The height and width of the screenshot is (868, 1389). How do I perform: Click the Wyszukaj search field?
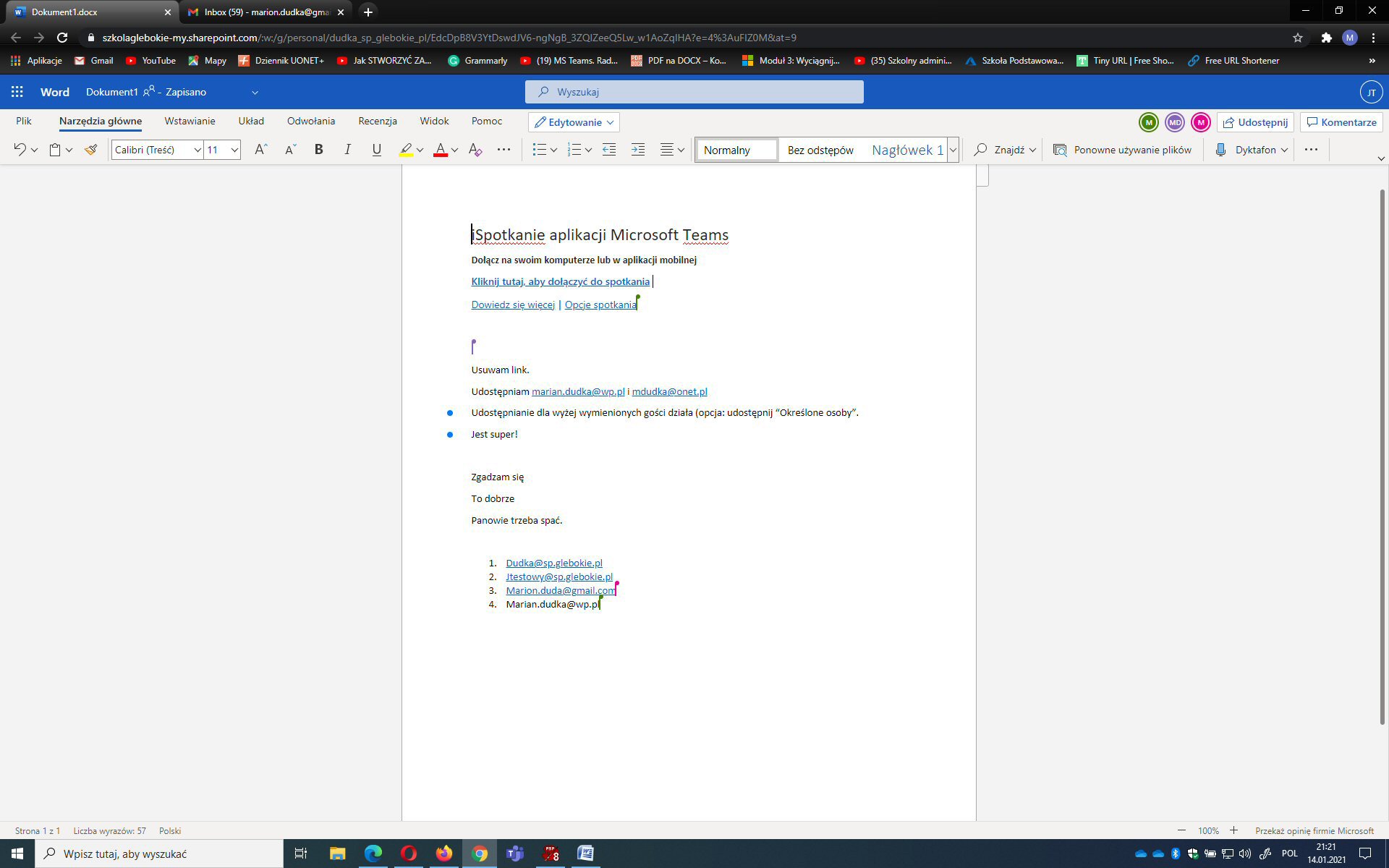[x=694, y=92]
